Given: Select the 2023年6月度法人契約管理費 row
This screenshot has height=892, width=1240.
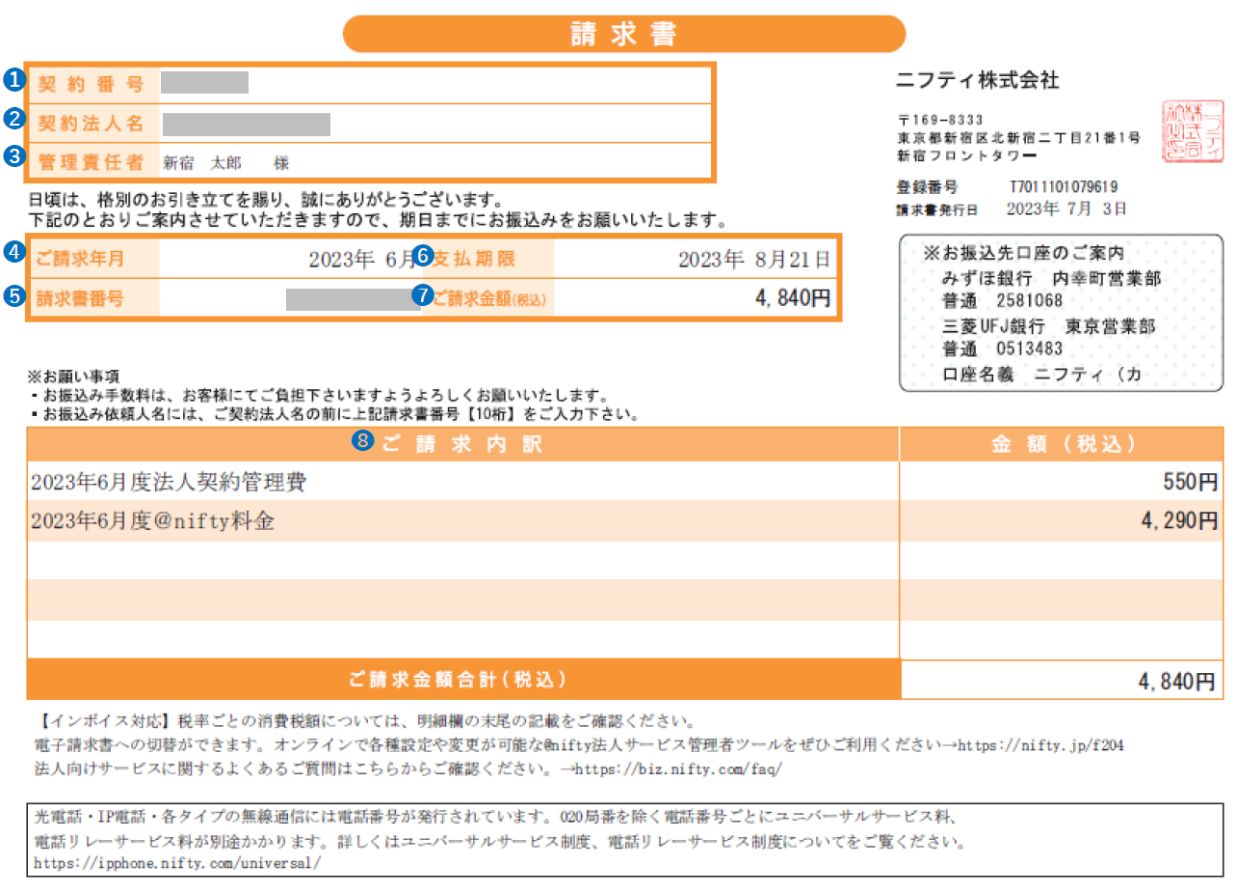Looking at the screenshot, I should point(625,482).
